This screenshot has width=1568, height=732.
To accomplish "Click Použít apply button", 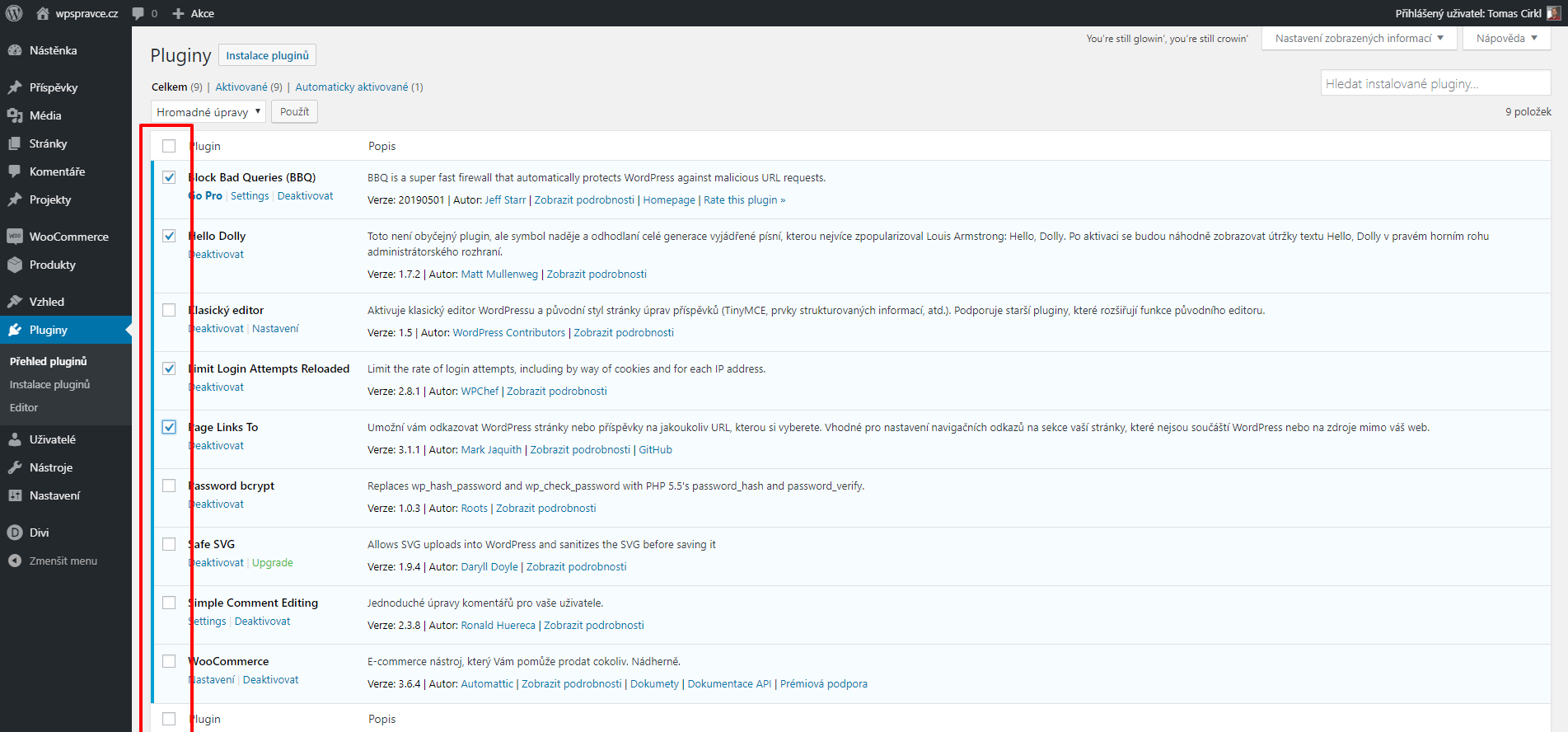I will (294, 111).
